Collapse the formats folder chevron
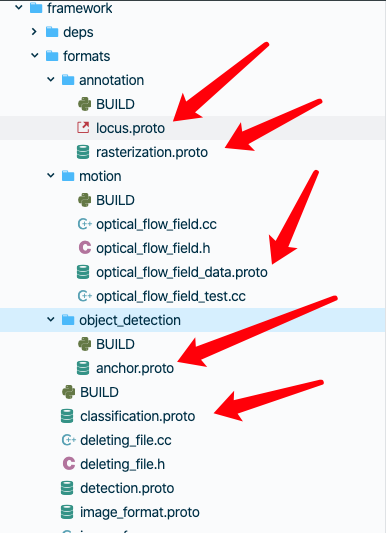Screen dimensions: 386x533 coord(35,55)
